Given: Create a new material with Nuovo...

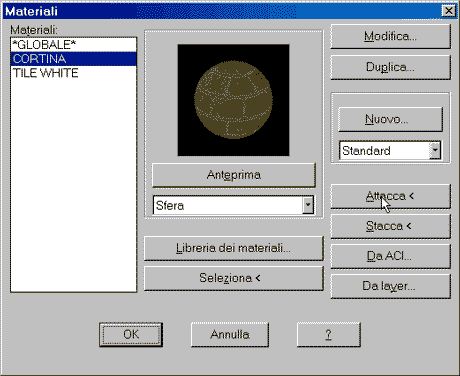Looking at the screenshot, I should point(390,119).
